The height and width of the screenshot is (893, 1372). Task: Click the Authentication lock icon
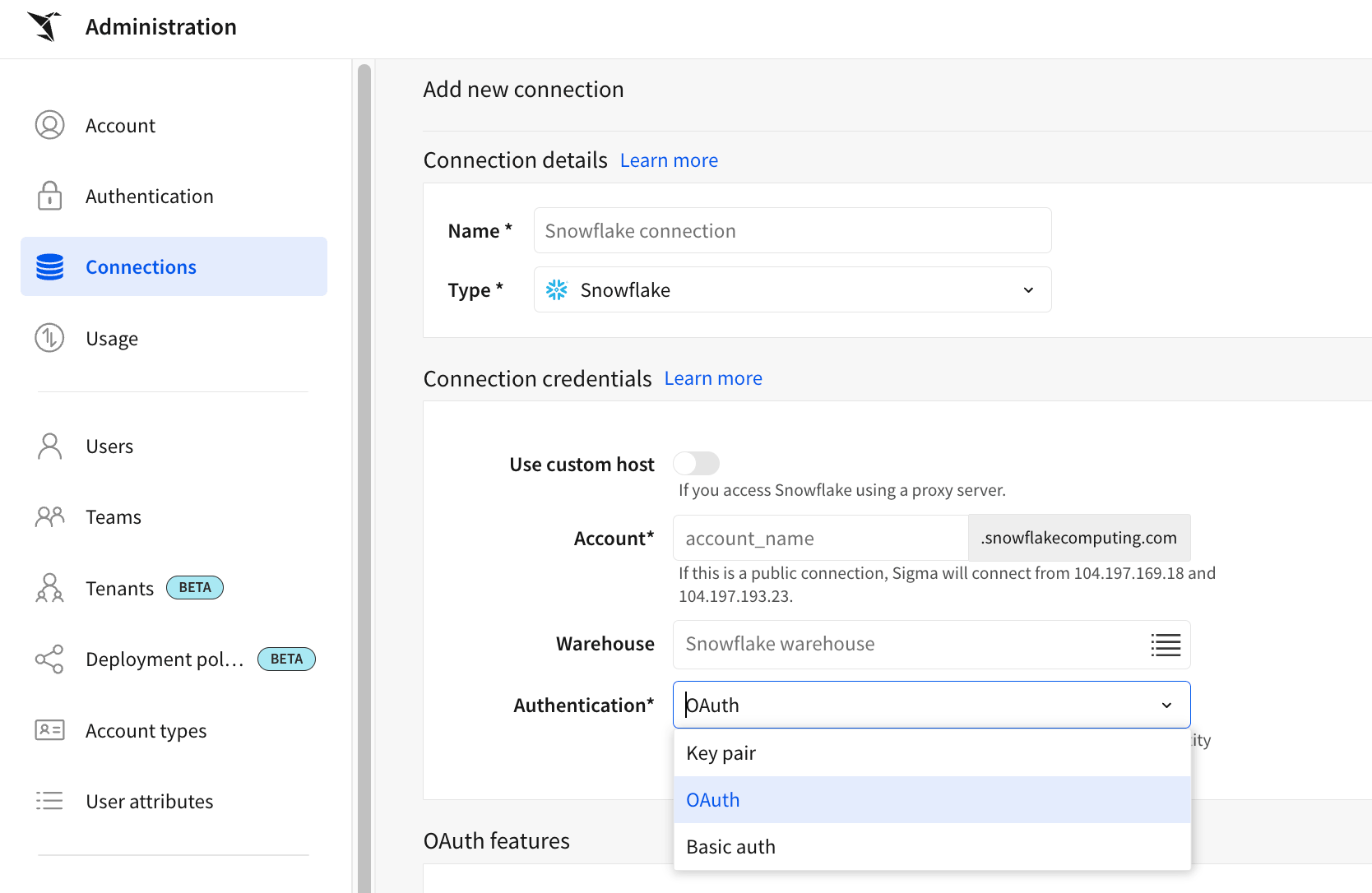pyautogui.click(x=49, y=196)
